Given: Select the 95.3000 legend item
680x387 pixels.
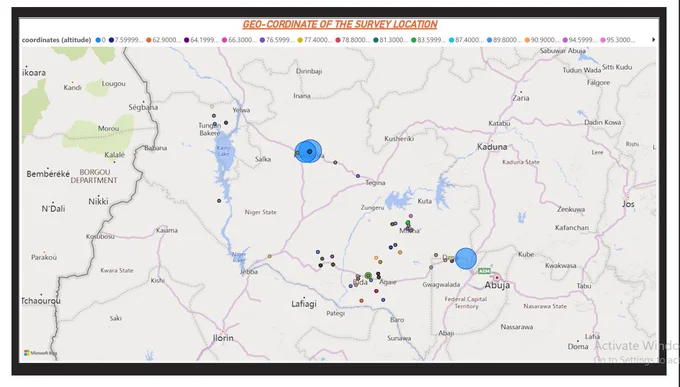Looking at the screenshot, I should click(618, 40).
